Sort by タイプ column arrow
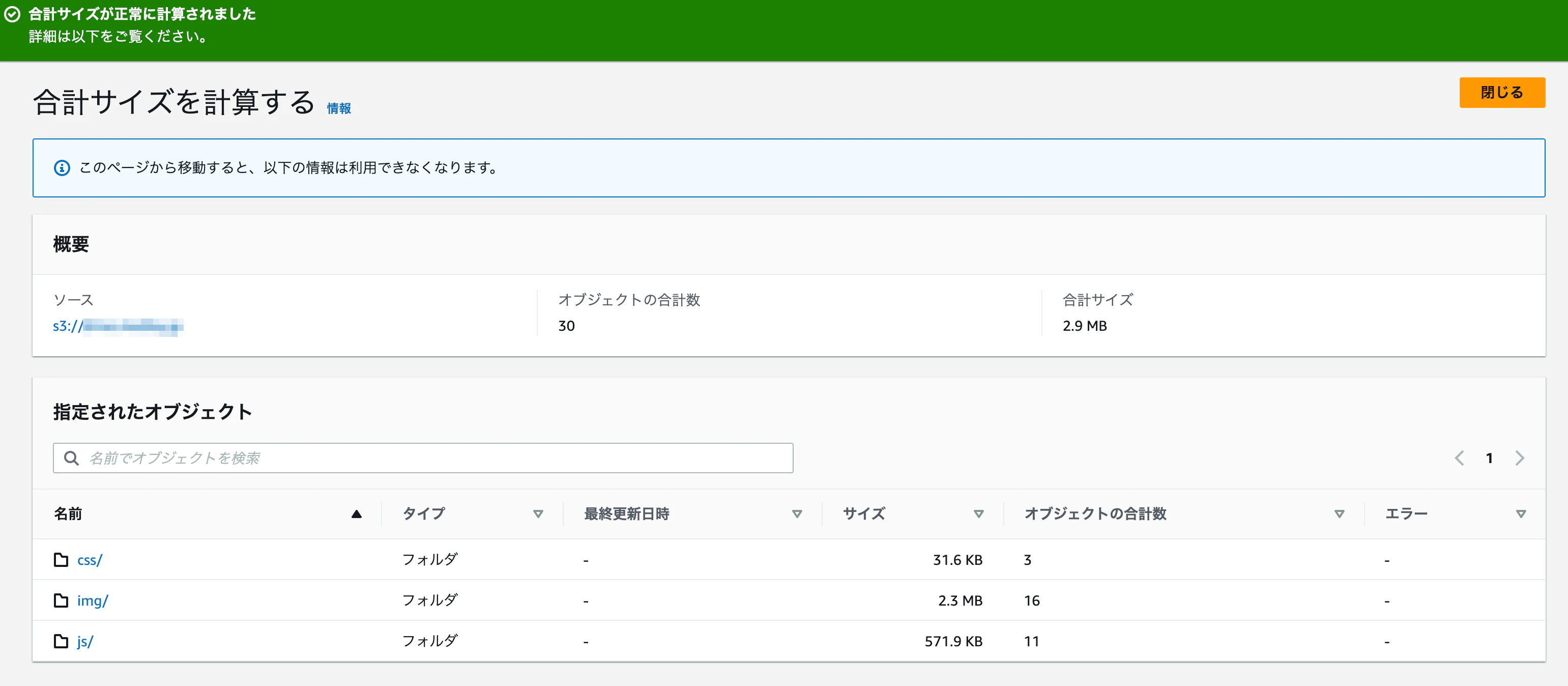This screenshot has width=1568, height=686. [x=538, y=514]
